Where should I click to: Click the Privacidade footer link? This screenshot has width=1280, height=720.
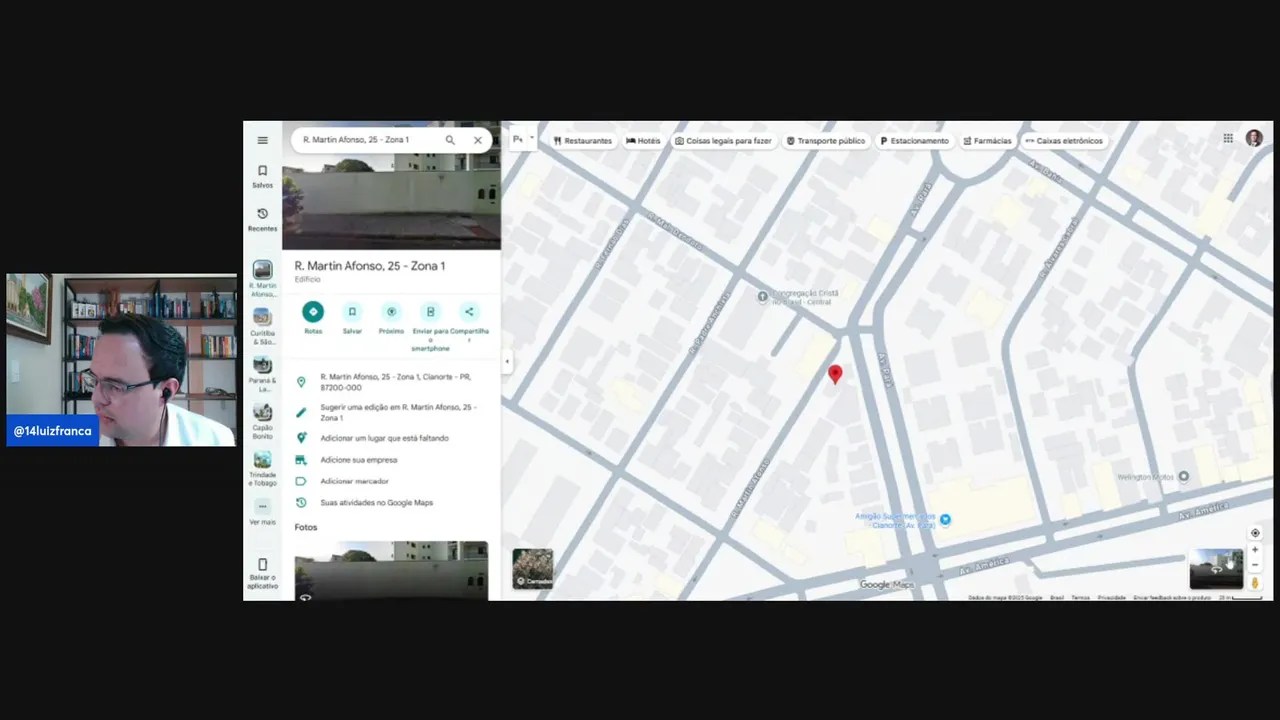point(1111,598)
